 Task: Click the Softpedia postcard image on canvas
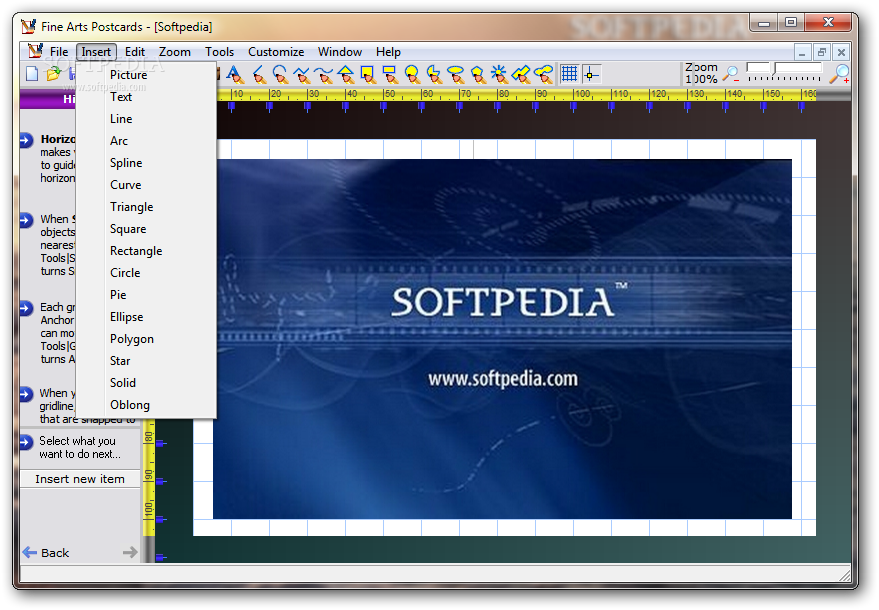click(x=502, y=339)
